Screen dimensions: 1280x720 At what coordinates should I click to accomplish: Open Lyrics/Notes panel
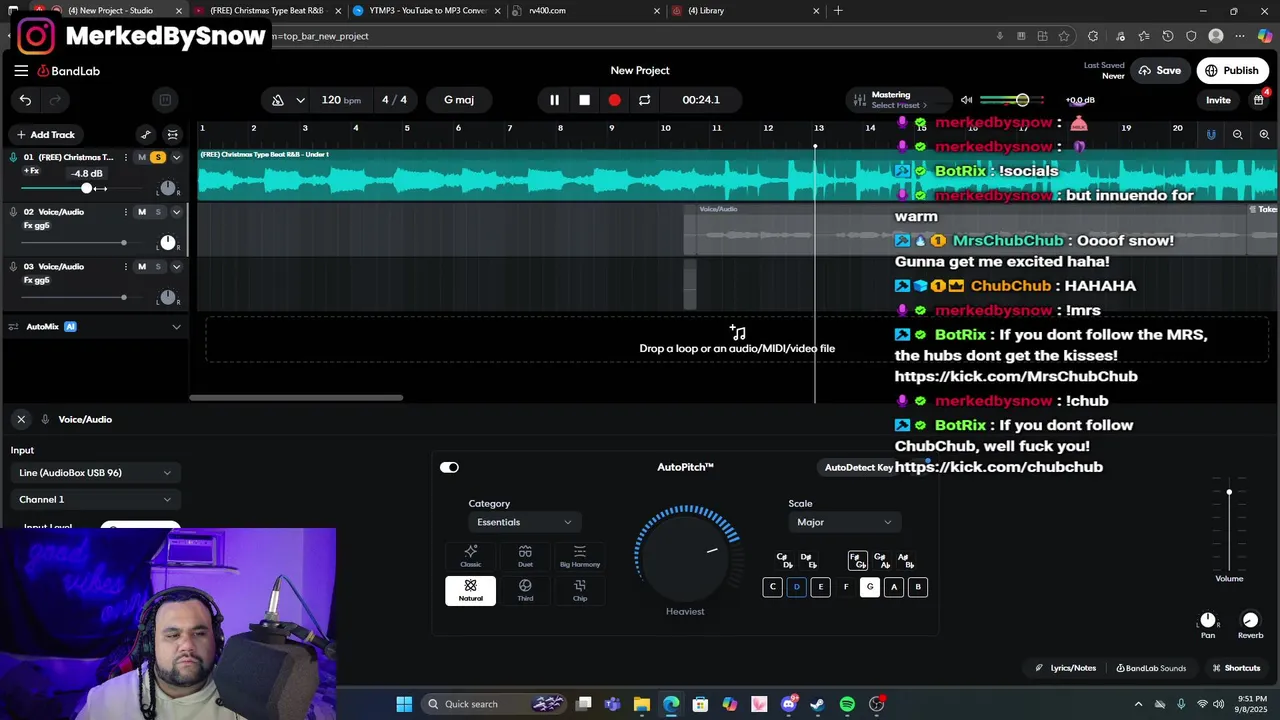click(1066, 668)
